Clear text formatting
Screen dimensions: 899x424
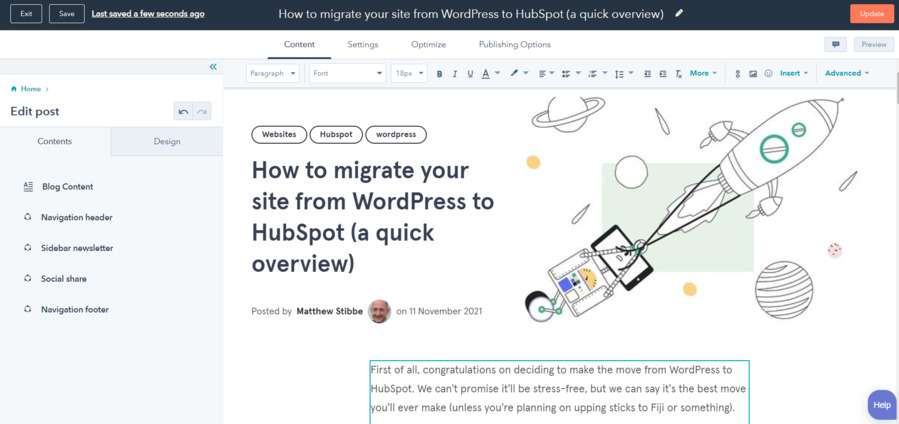(x=679, y=73)
